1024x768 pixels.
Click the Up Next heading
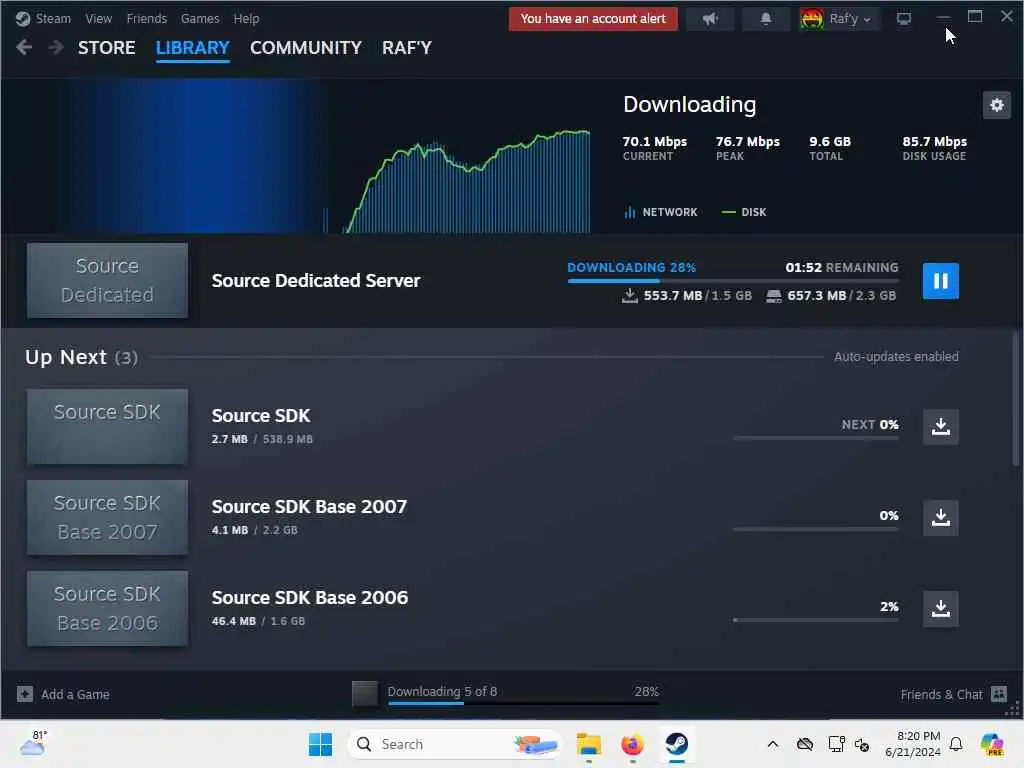[82, 357]
